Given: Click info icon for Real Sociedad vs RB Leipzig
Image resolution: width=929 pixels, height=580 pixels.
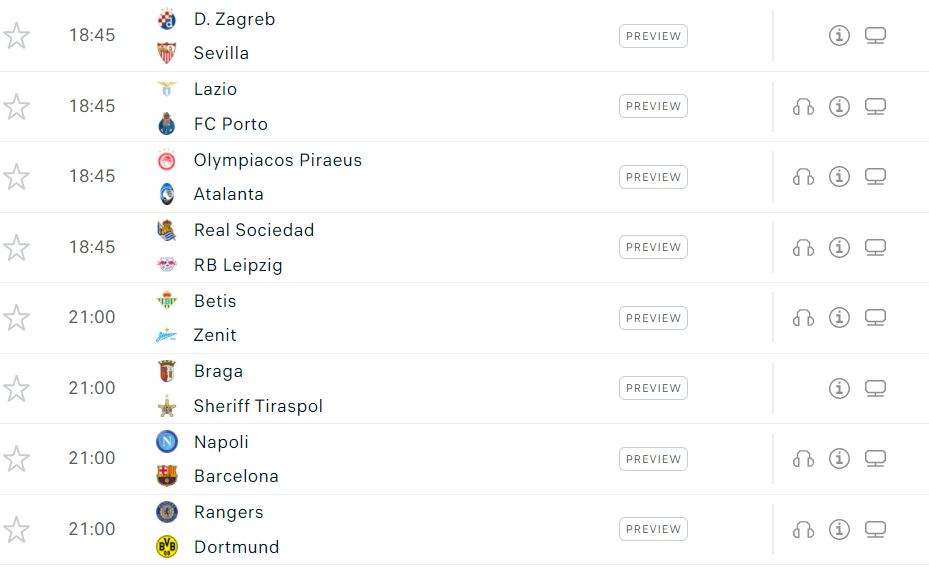Looking at the screenshot, I should pos(839,247).
